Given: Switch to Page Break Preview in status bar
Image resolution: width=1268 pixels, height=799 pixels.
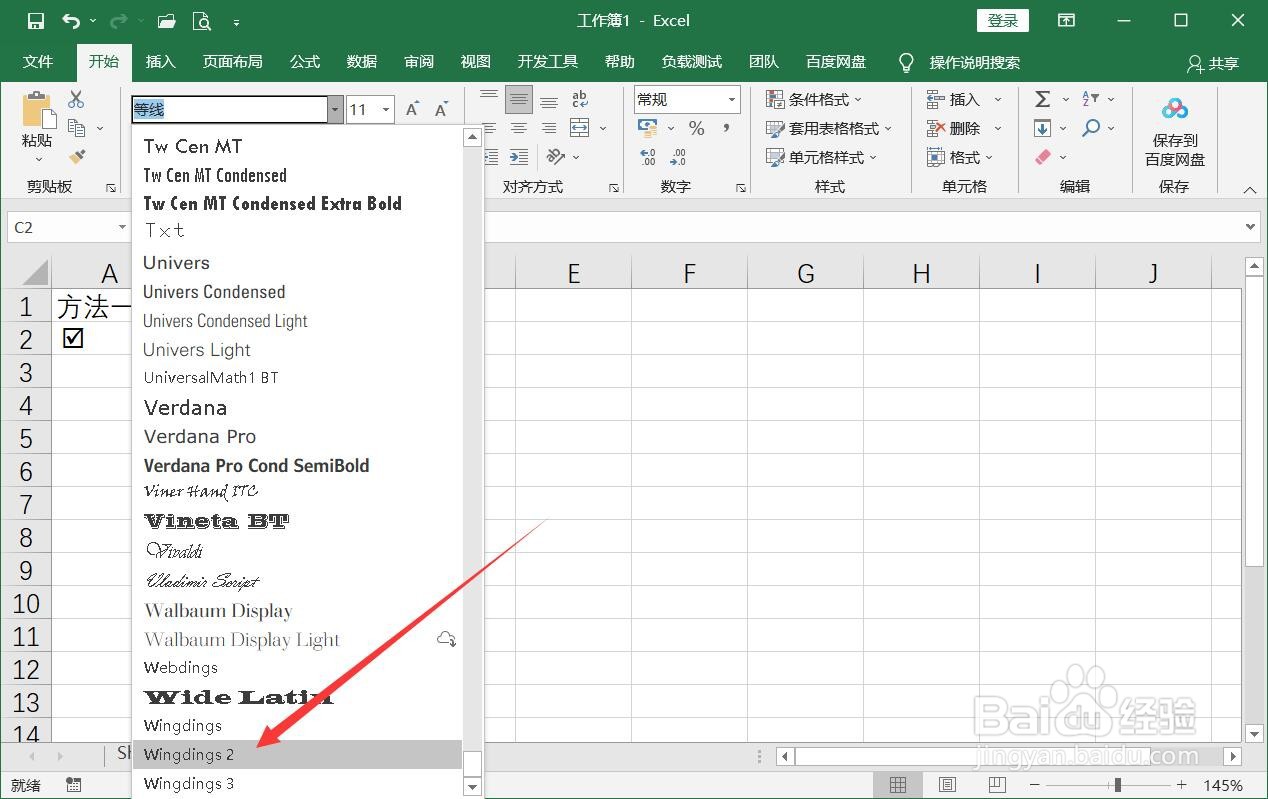Looking at the screenshot, I should [x=996, y=785].
